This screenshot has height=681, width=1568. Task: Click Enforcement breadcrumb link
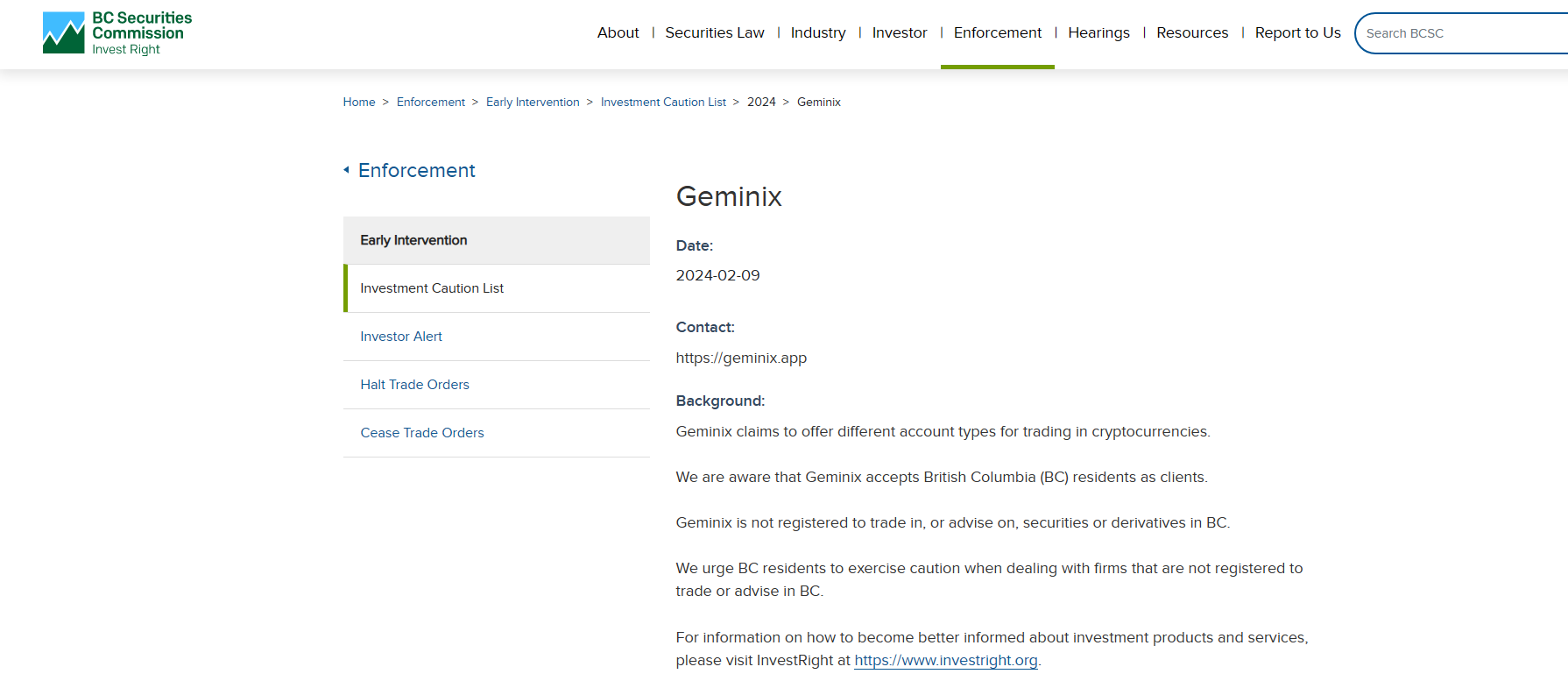[431, 102]
